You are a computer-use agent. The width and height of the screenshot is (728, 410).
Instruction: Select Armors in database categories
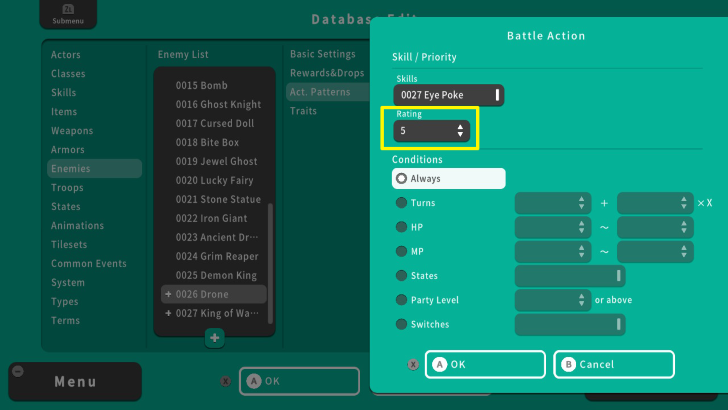pos(68,150)
